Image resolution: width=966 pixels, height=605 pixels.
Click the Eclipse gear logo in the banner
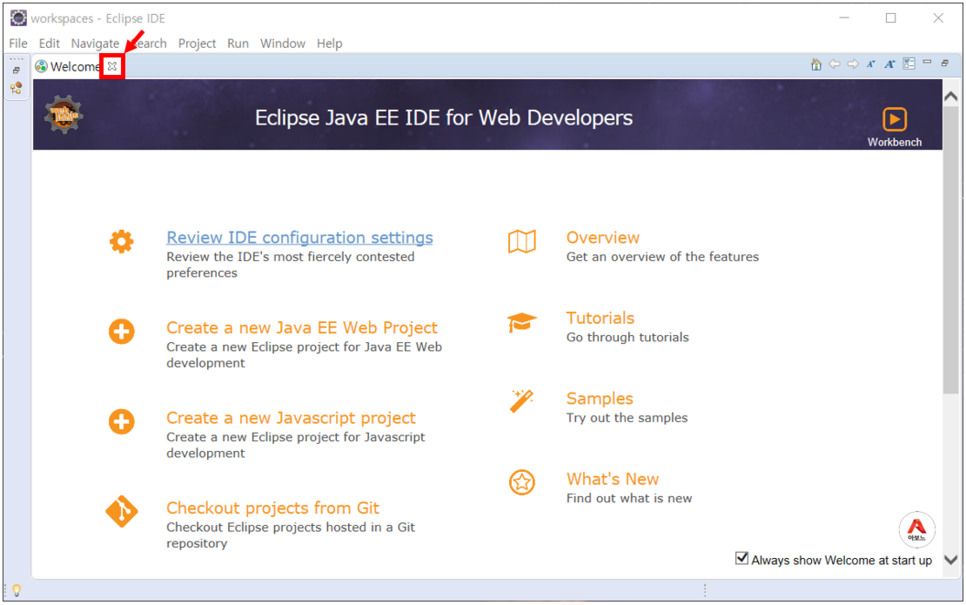(x=63, y=115)
